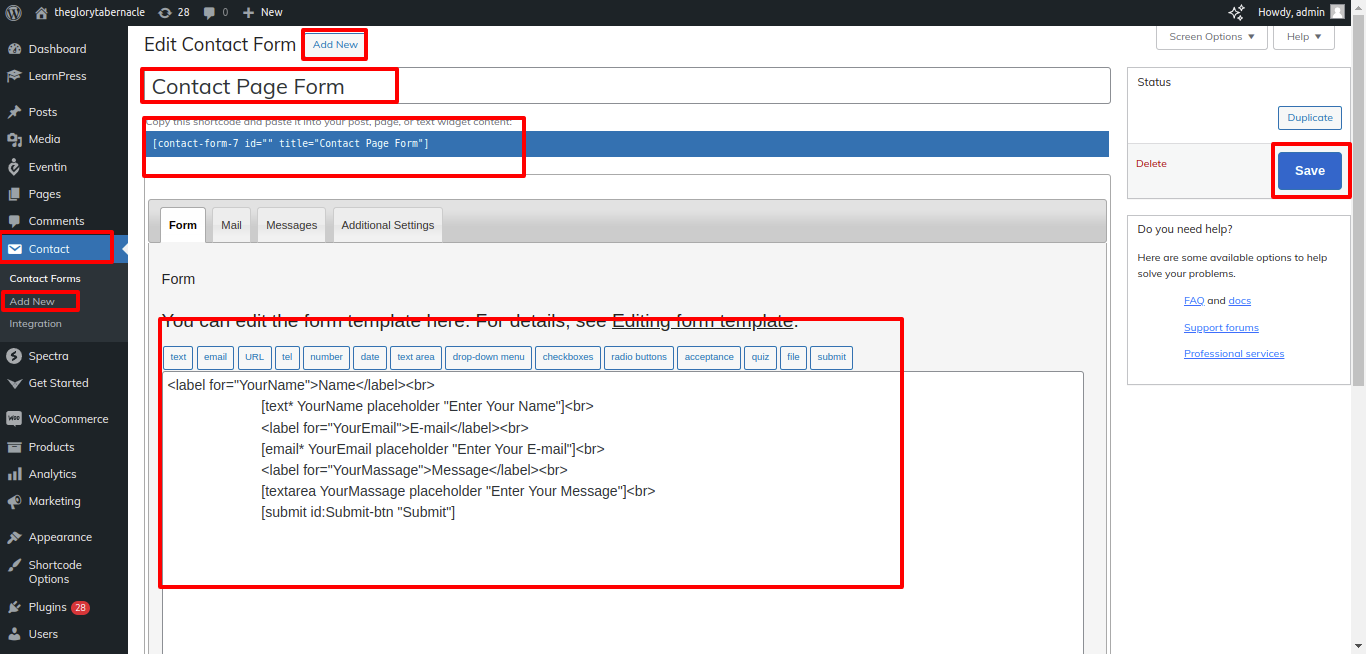Open the Dashboard sidebar menu item
The height and width of the screenshot is (654, 1366).
pyautogui.click(x=57, y=49)
